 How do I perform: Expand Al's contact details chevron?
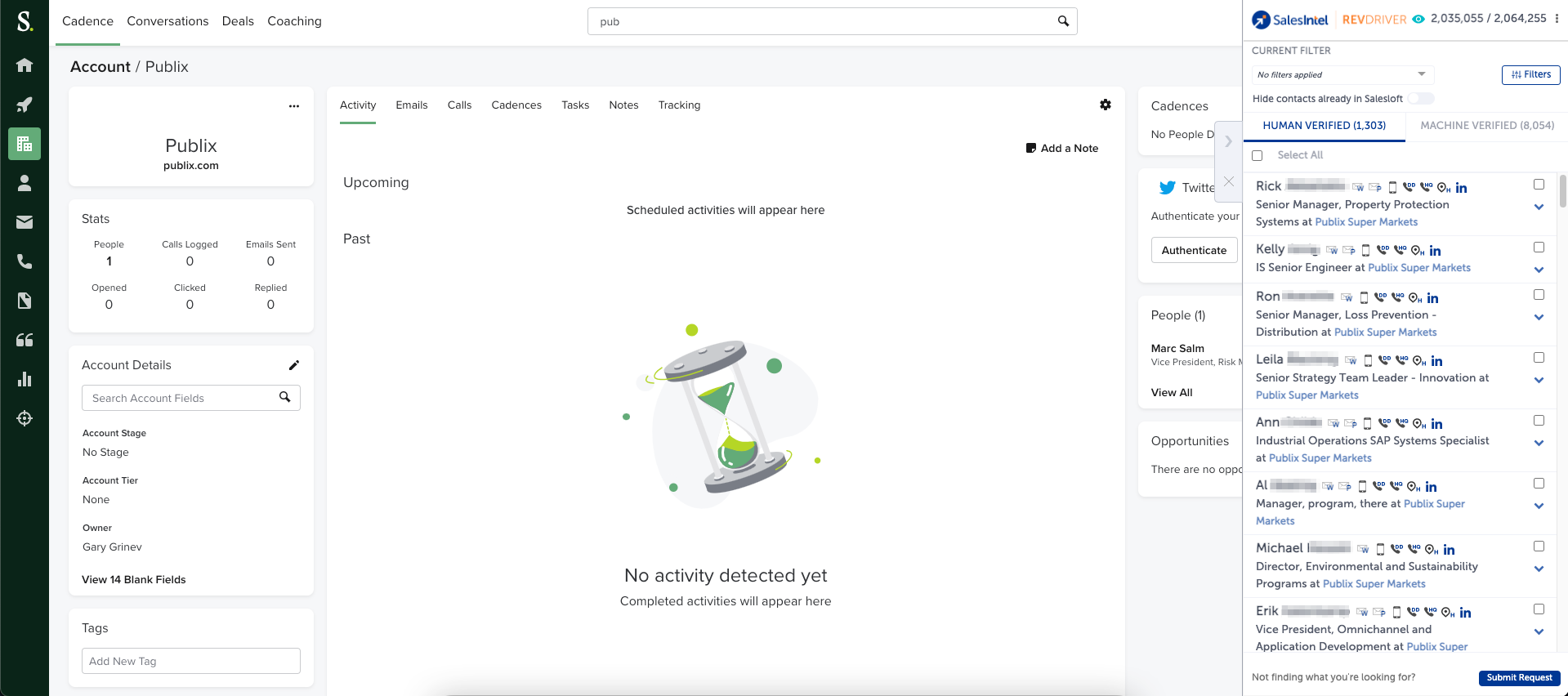pos(1539,506)
